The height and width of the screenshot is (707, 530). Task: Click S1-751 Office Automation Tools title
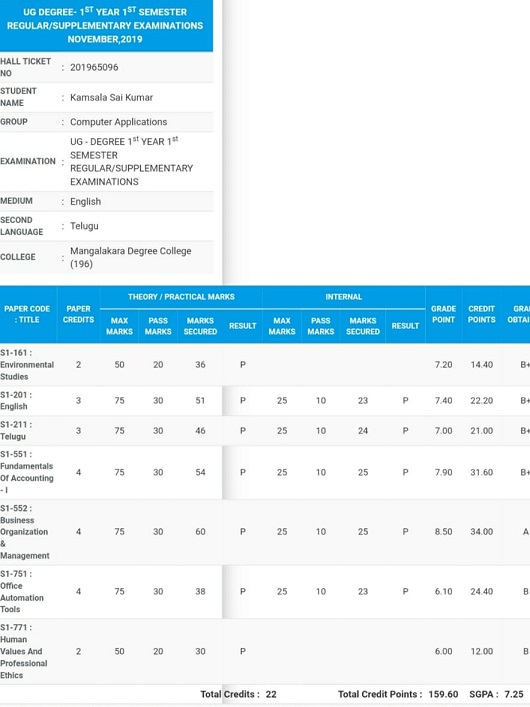(22, 592)
